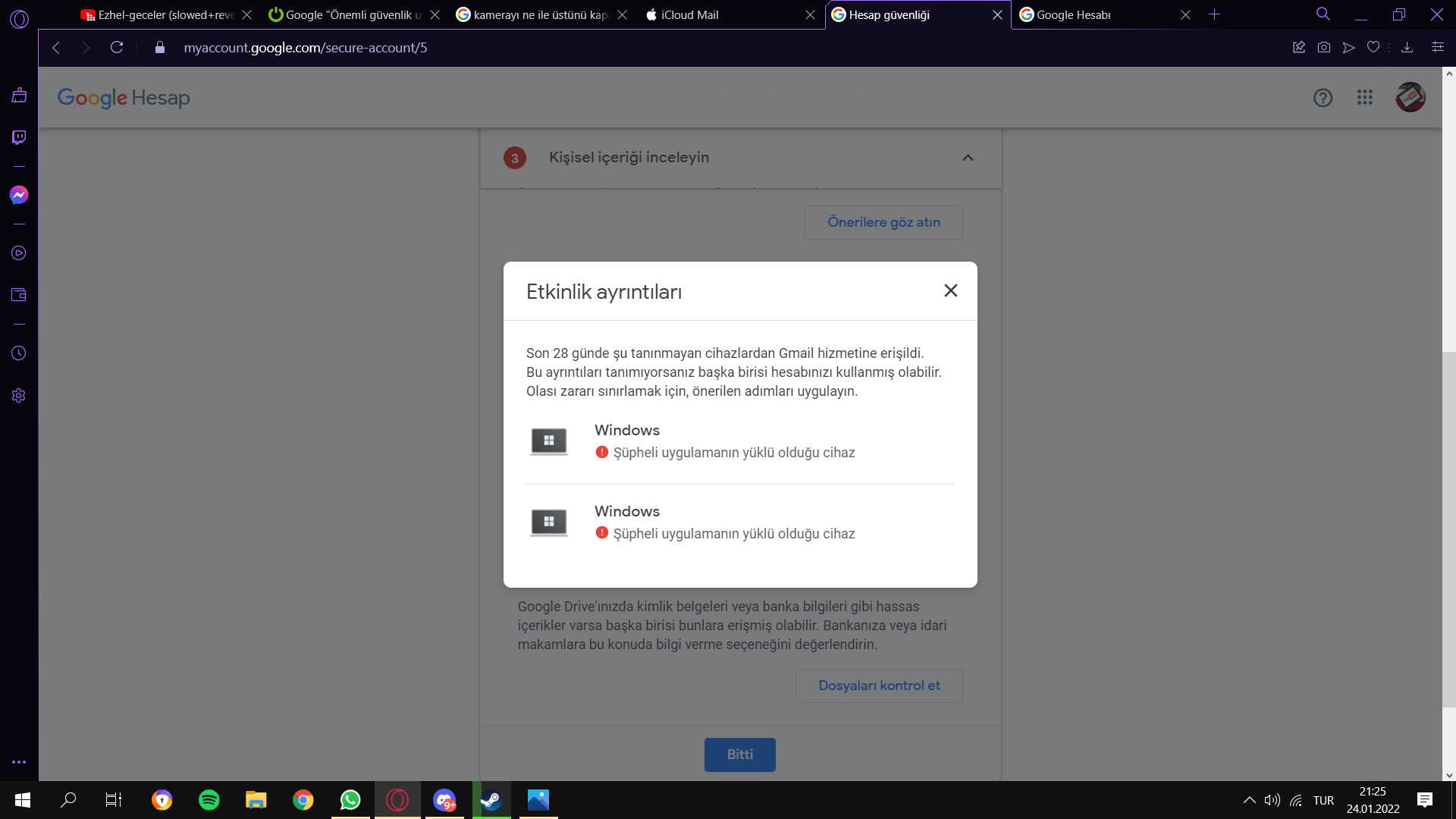The width and height of the screenshot is (1456, 819).
Task: Click Dosyaları kontrol et button
Action: click(879, 686)
